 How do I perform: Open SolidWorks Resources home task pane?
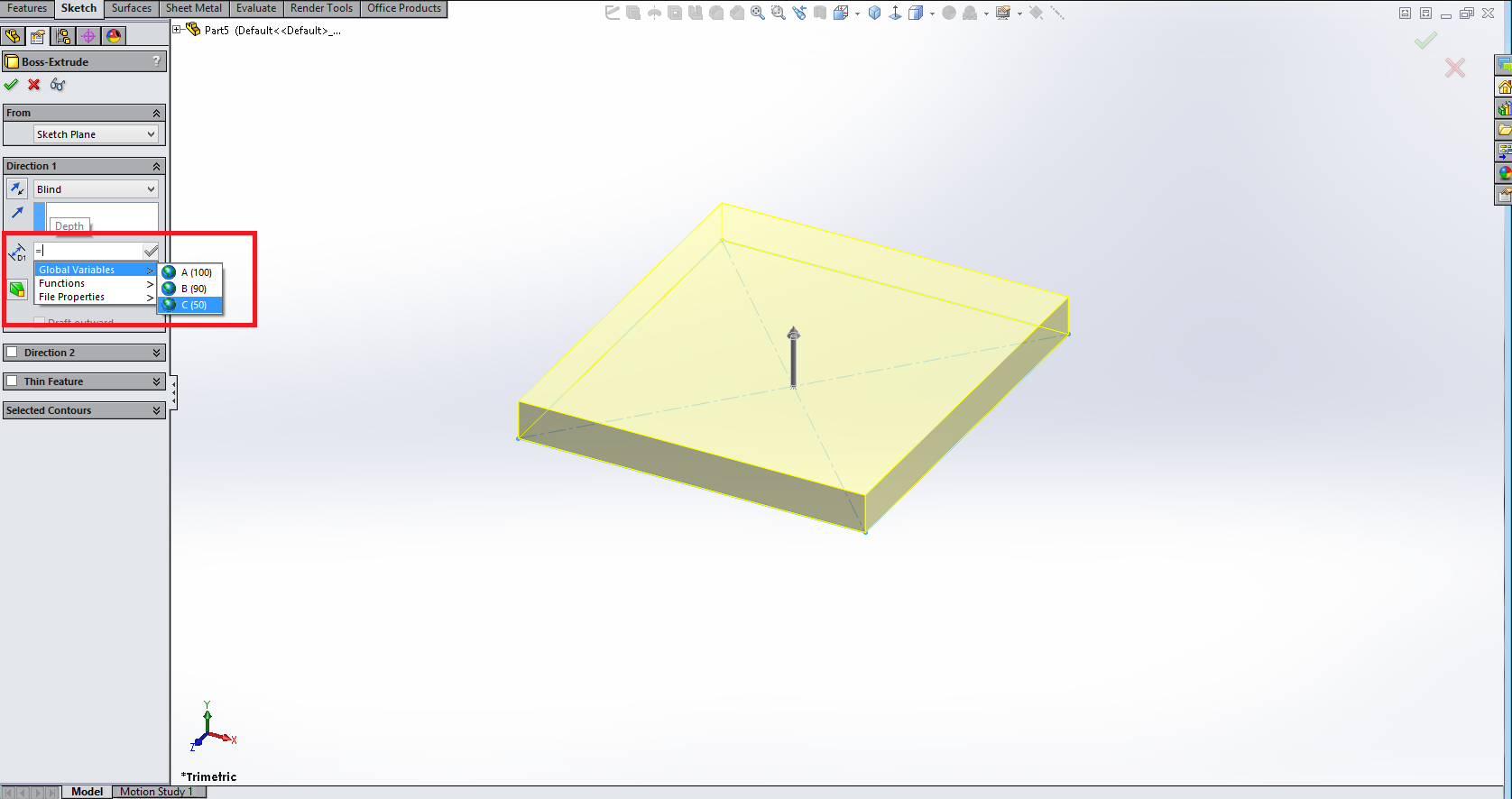(1504, 87)
